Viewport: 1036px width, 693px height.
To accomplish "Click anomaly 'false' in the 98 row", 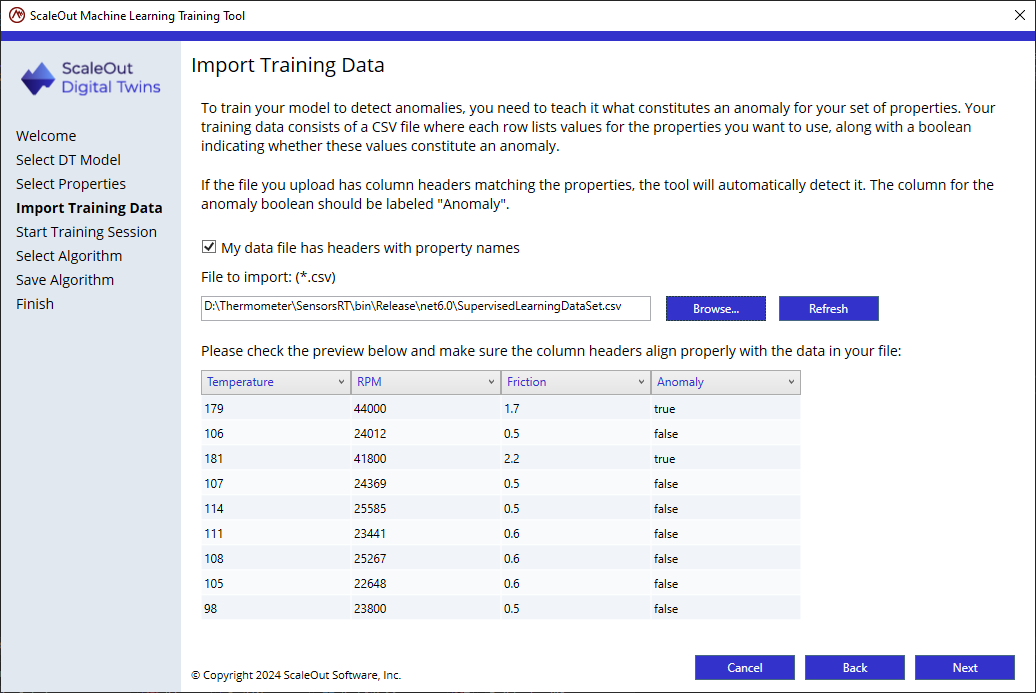I will [x=725, y=608].
